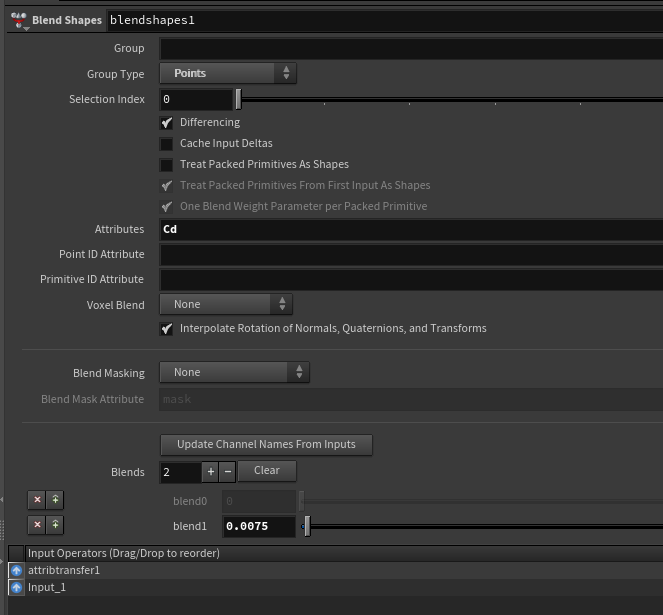Click the Point ID Attribute label
Image resolution: width=663 pixels, height=615 pixels.
click(101, 254)
